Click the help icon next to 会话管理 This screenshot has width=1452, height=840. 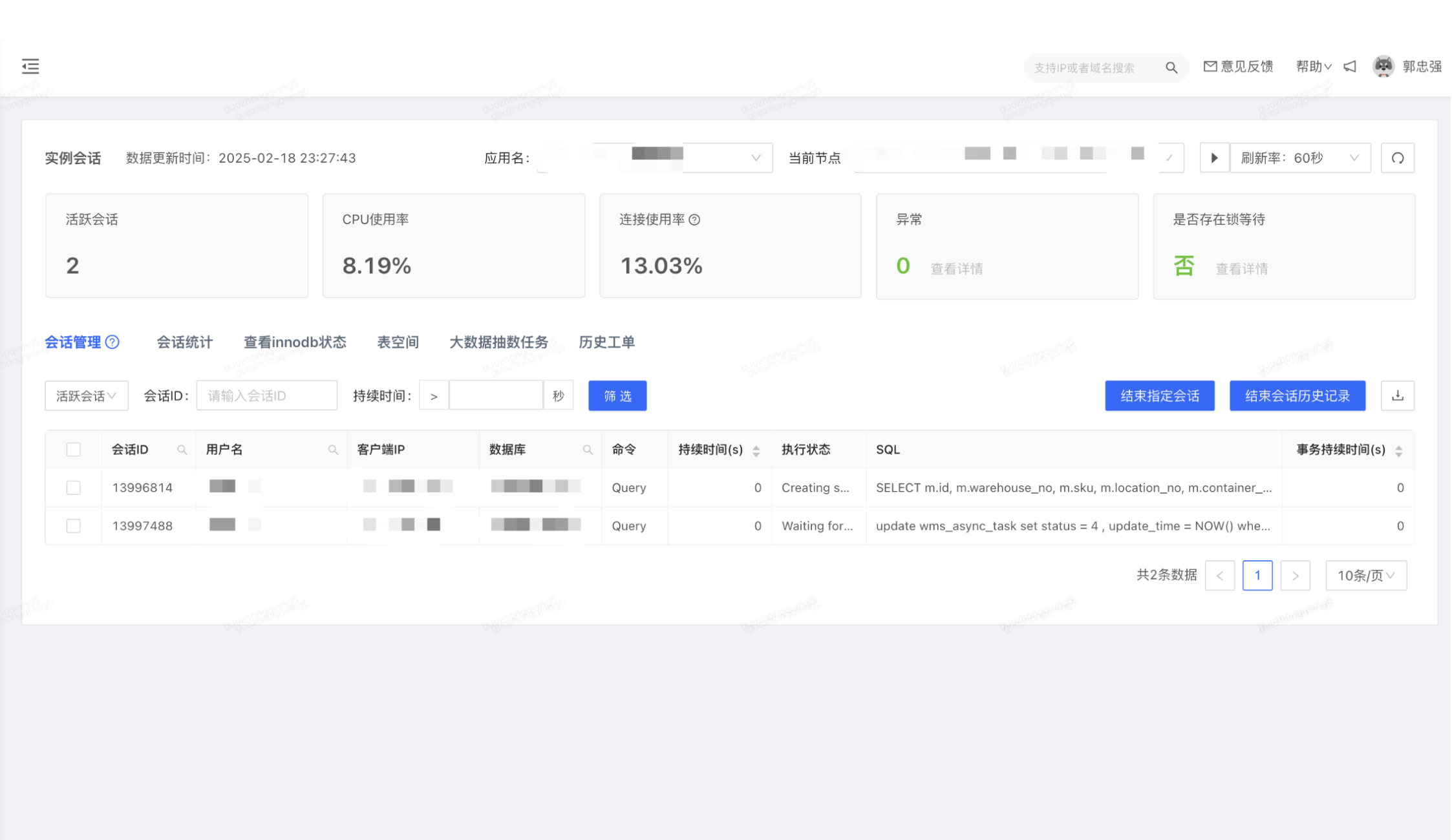point(113,342)
